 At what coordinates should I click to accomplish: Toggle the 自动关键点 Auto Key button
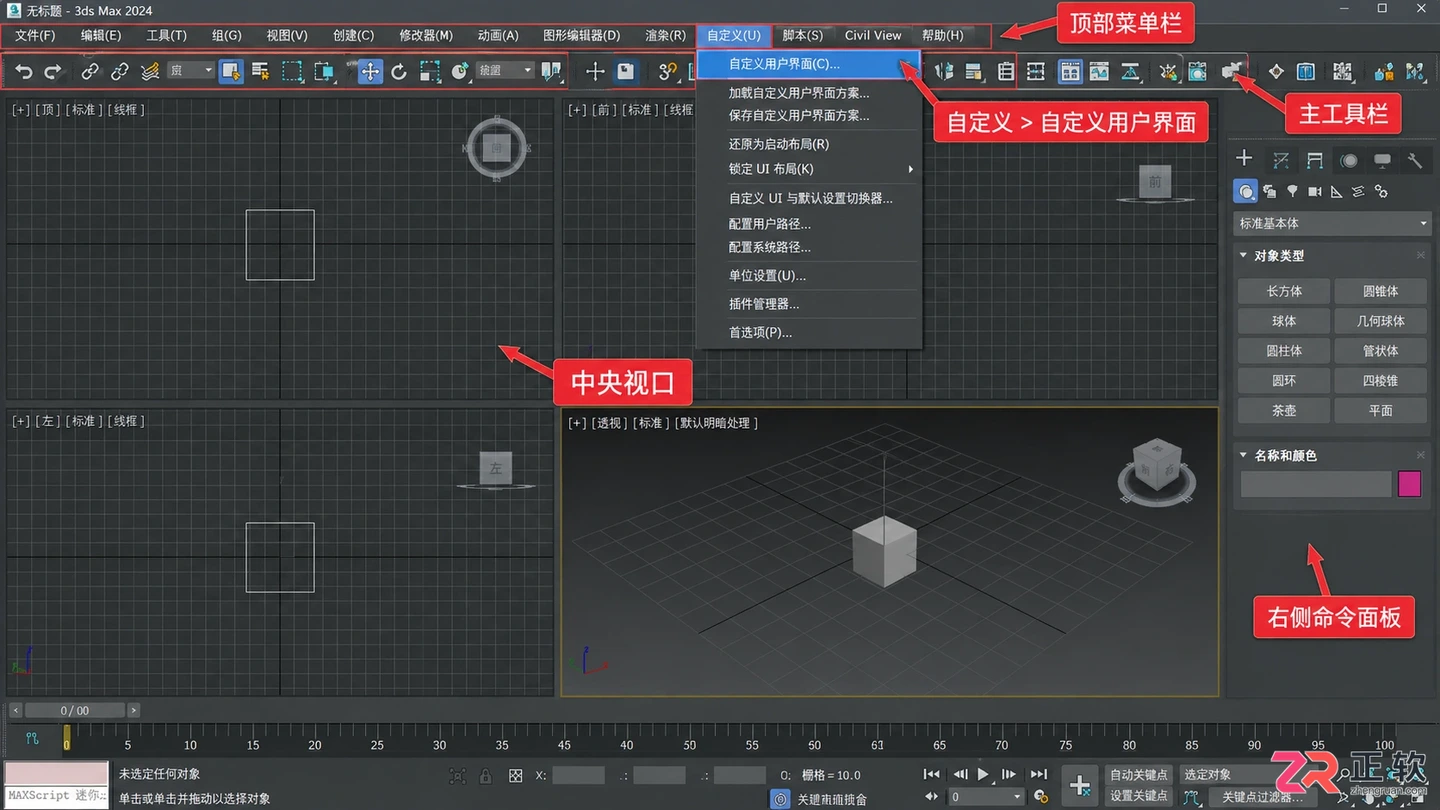[x=1139, y=775]
